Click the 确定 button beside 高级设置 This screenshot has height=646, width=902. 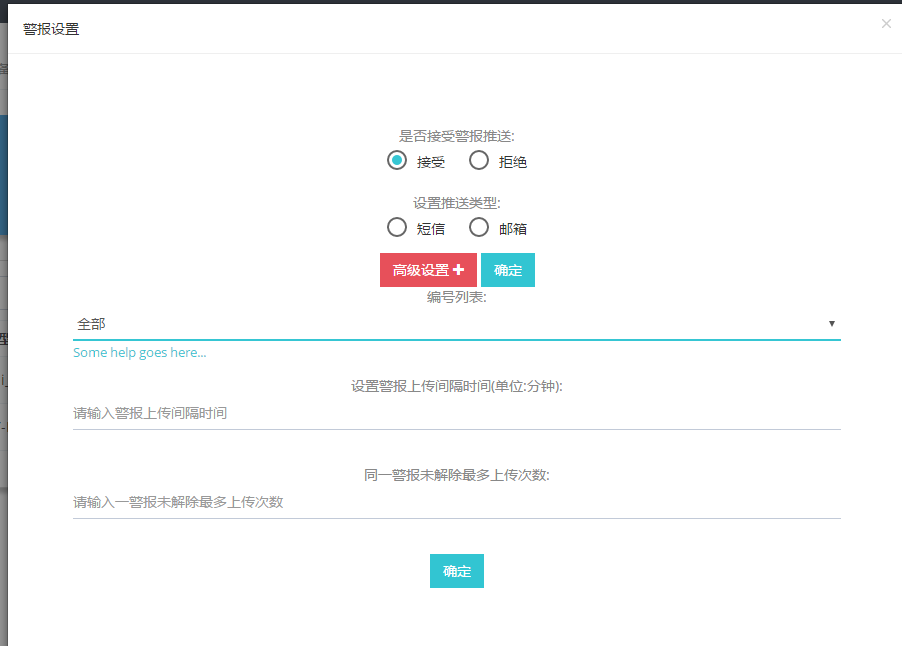click(507, 270)
